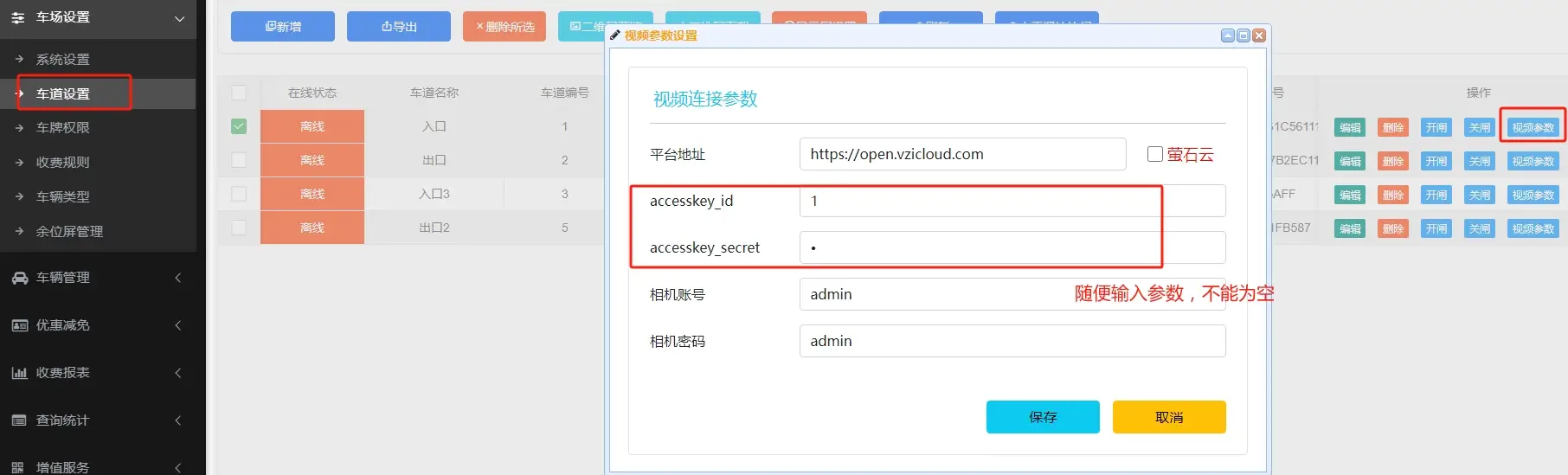Select the checkbox for lane 出口2 row
The image size is (1568, 475).
(x=239, y=228)
